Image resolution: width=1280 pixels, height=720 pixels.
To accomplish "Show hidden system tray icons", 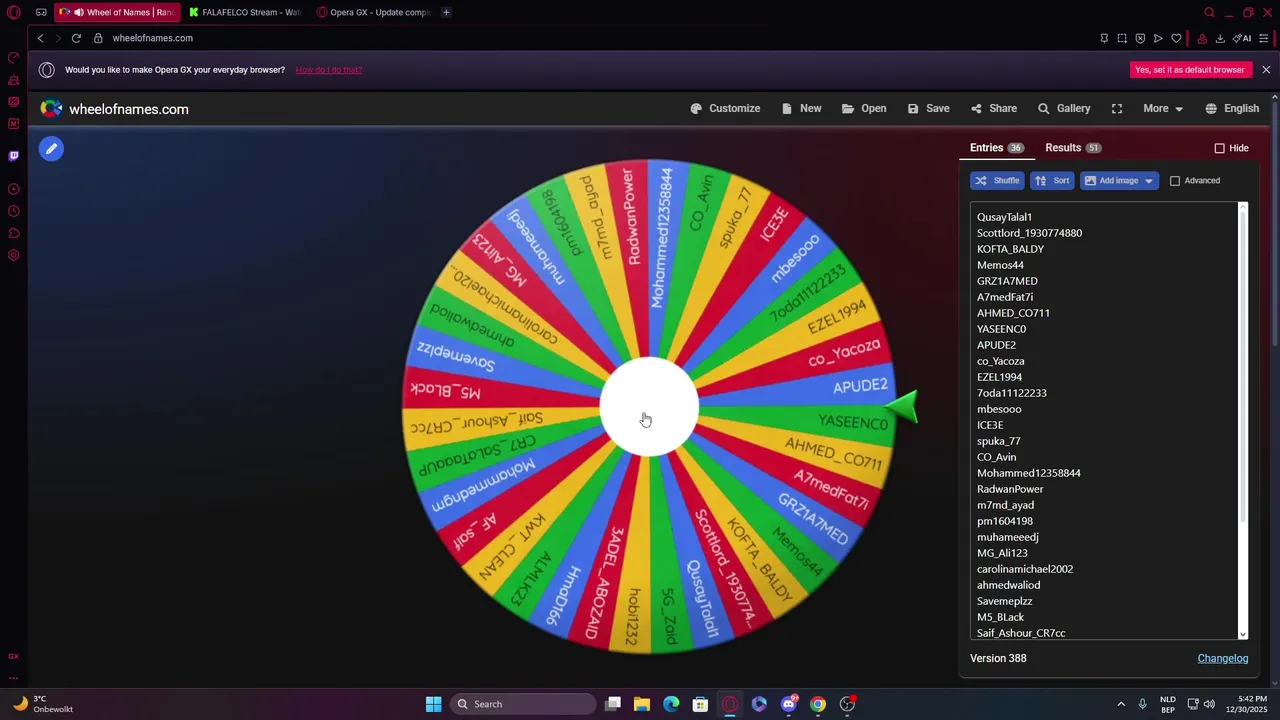I will (1121, 704).
